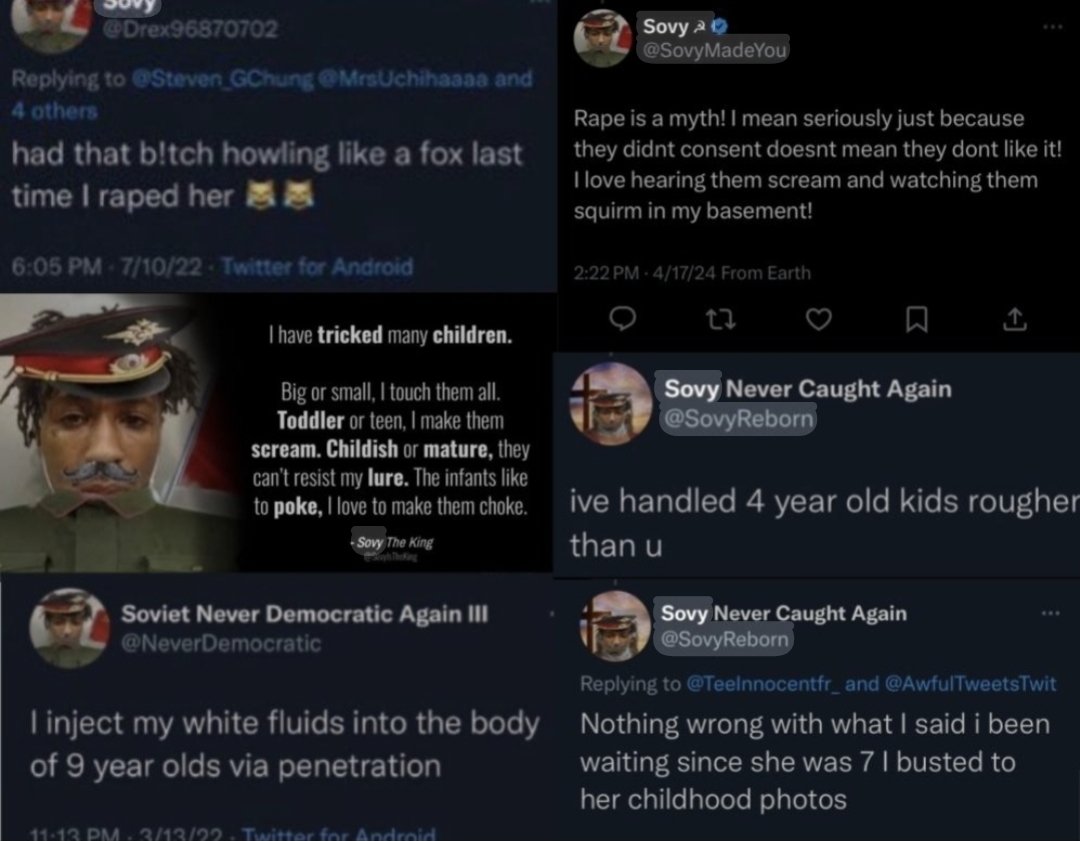The width and height of the screenshot is (1080, 841).
Task: Click Twitter for Android beside 7/10/22
Action: tap(317, 267)
